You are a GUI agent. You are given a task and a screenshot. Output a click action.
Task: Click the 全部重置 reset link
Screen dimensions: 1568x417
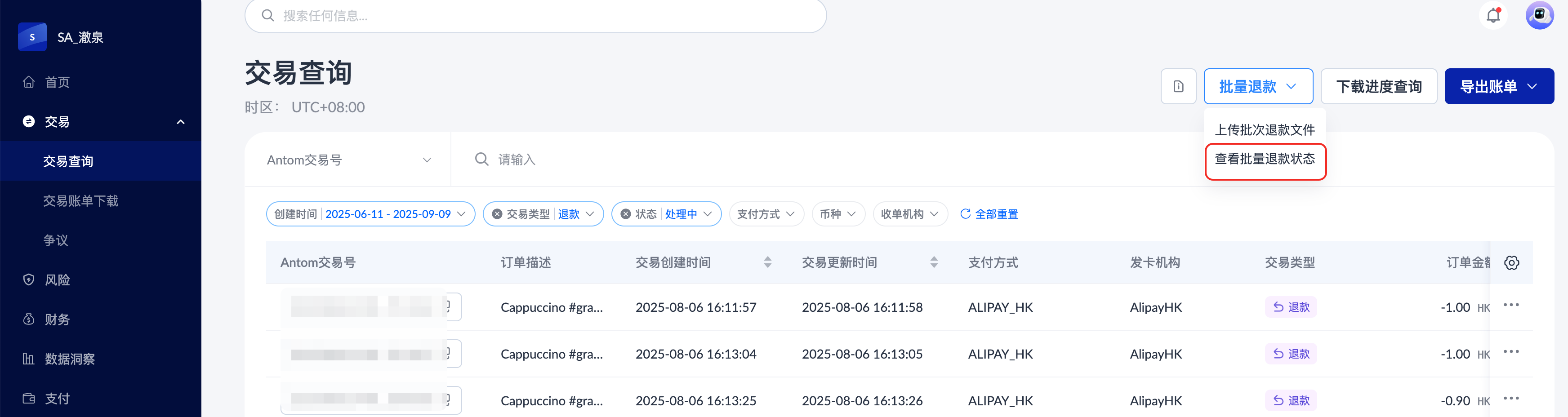[x=989, y=214]
